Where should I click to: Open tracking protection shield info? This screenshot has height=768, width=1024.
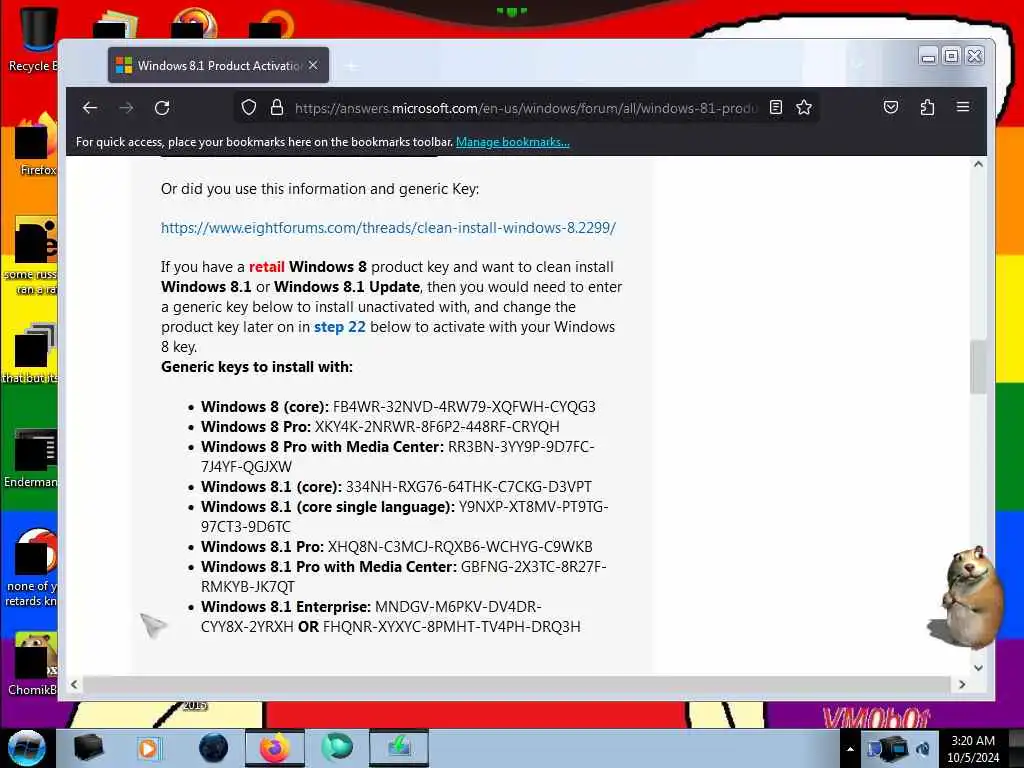click(x=249, y=108)
